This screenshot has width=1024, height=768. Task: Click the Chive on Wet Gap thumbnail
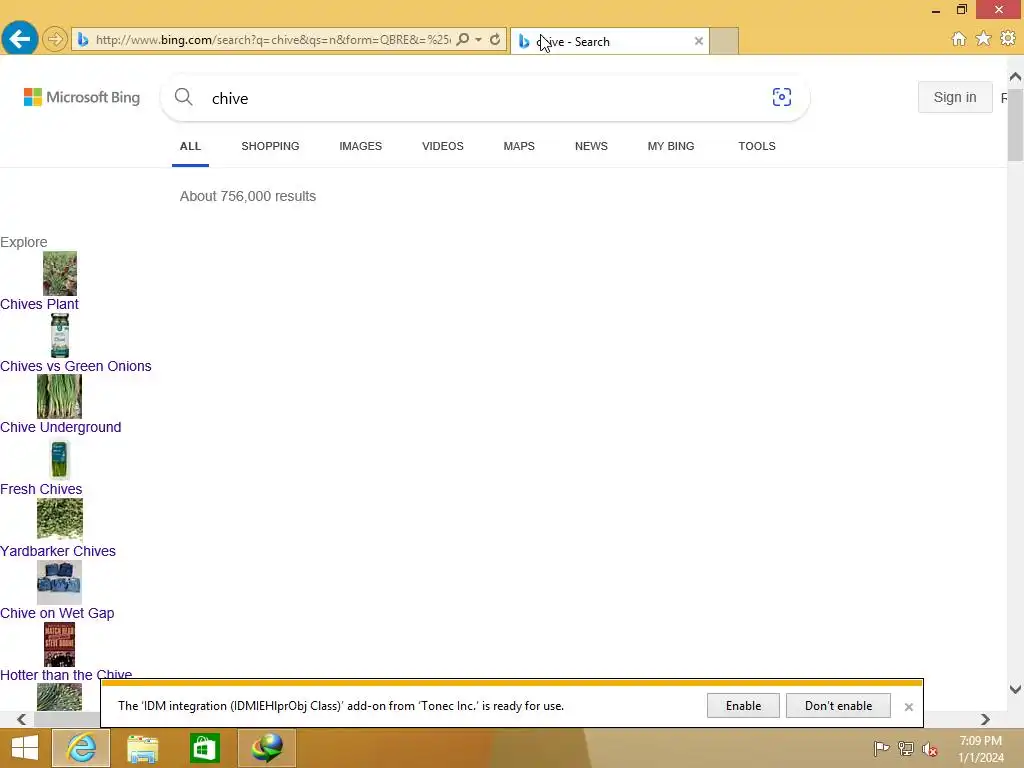point(59,583)
